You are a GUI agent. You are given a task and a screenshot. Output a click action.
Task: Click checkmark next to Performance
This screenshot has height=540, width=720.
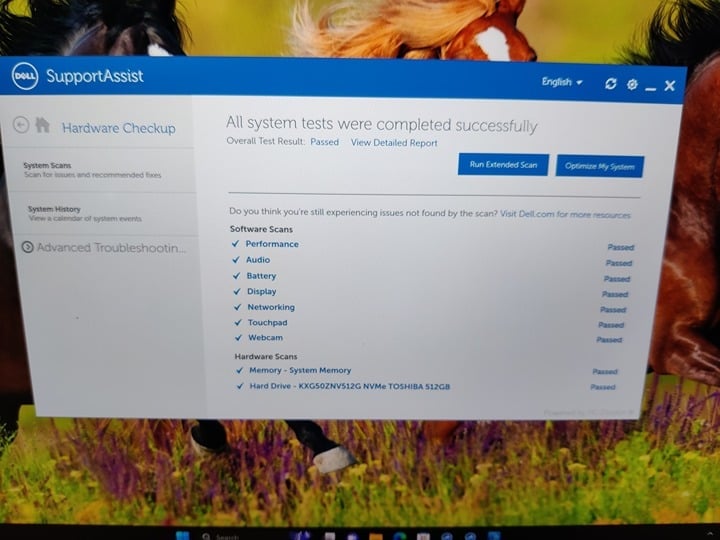coord(236,243)
